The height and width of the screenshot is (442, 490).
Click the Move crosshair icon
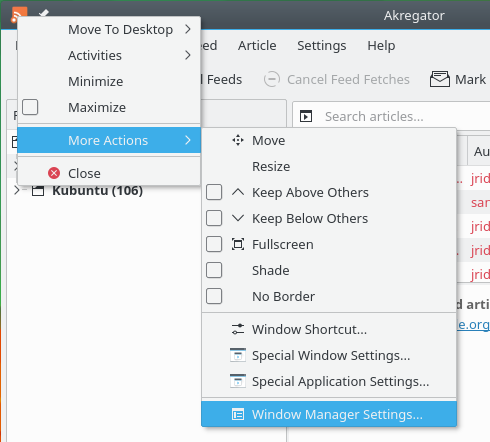click(238, 140)
